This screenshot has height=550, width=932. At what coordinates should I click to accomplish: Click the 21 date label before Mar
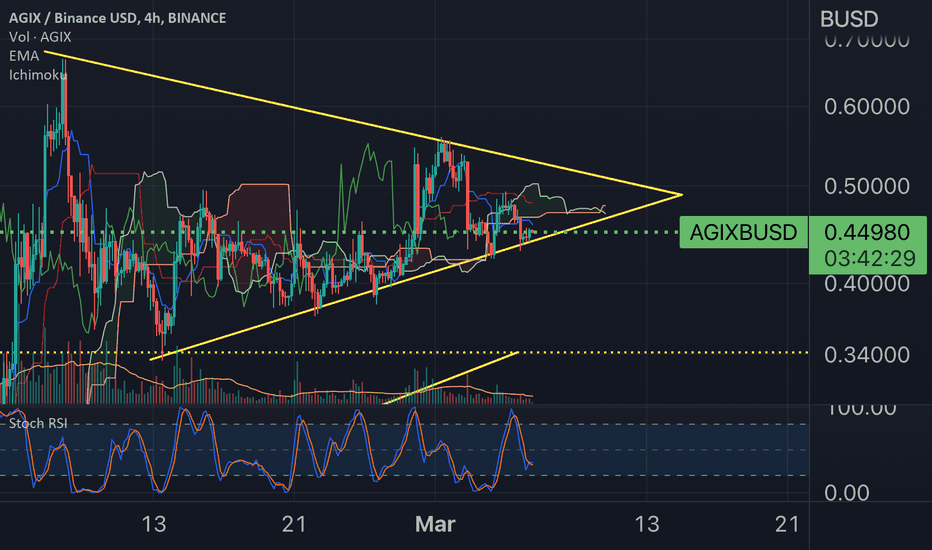pos(294,524)
